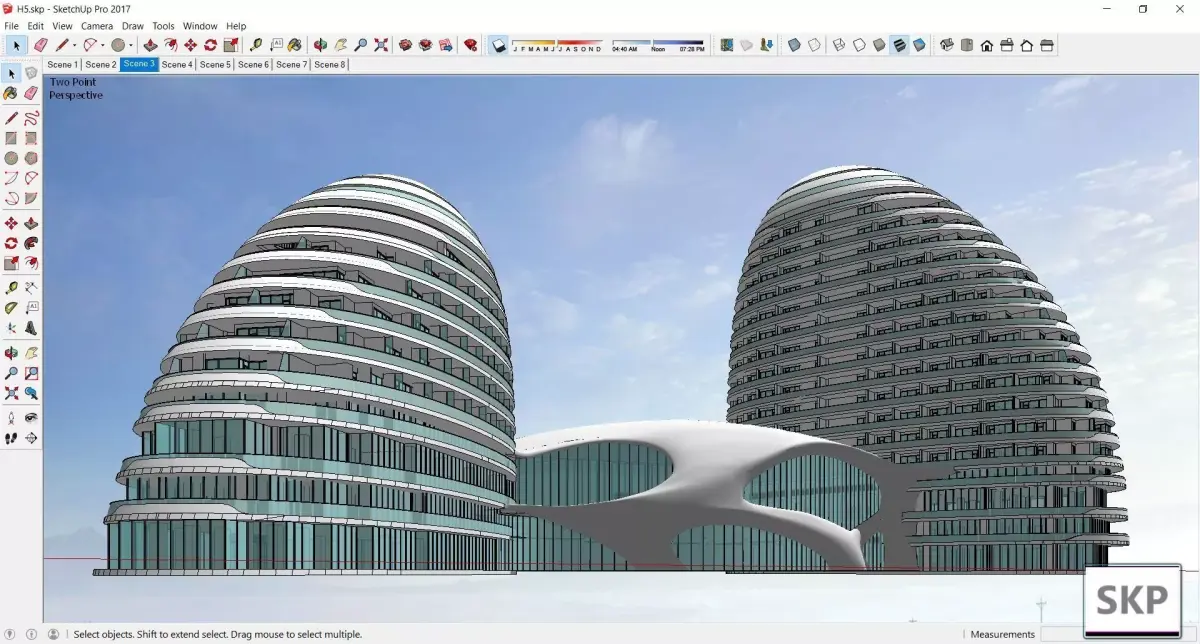The height and width of the screenshot is (644, 1200).
Task: Pick the Push/Pull tool in top toolbar
Action: [x=150, y=45]
